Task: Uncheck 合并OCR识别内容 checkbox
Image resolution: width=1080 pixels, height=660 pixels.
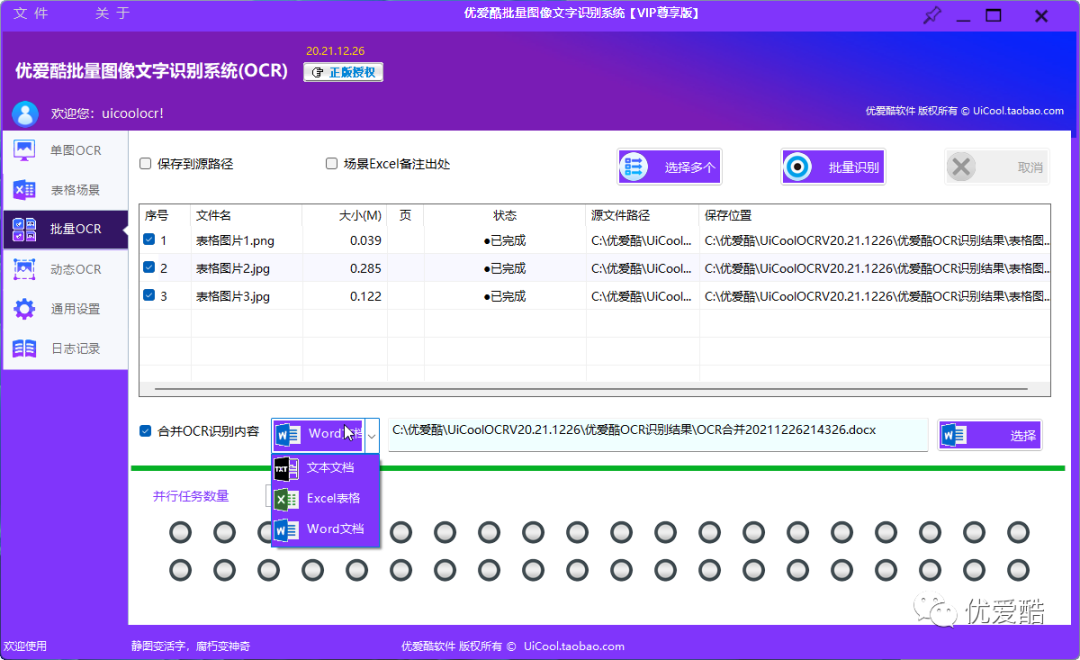Action: 146,432
